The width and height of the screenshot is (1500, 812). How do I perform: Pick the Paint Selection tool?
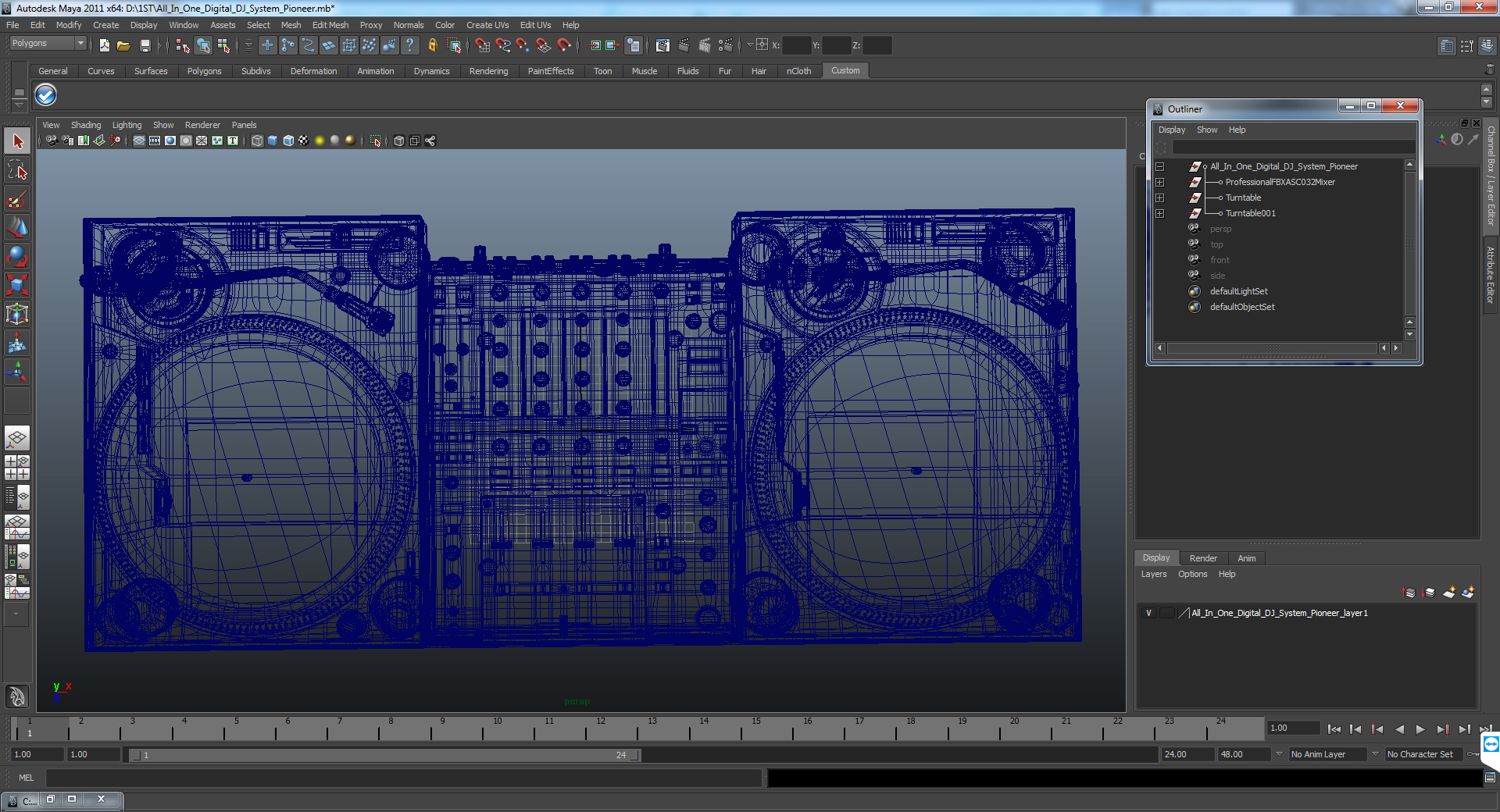(17, 199)
